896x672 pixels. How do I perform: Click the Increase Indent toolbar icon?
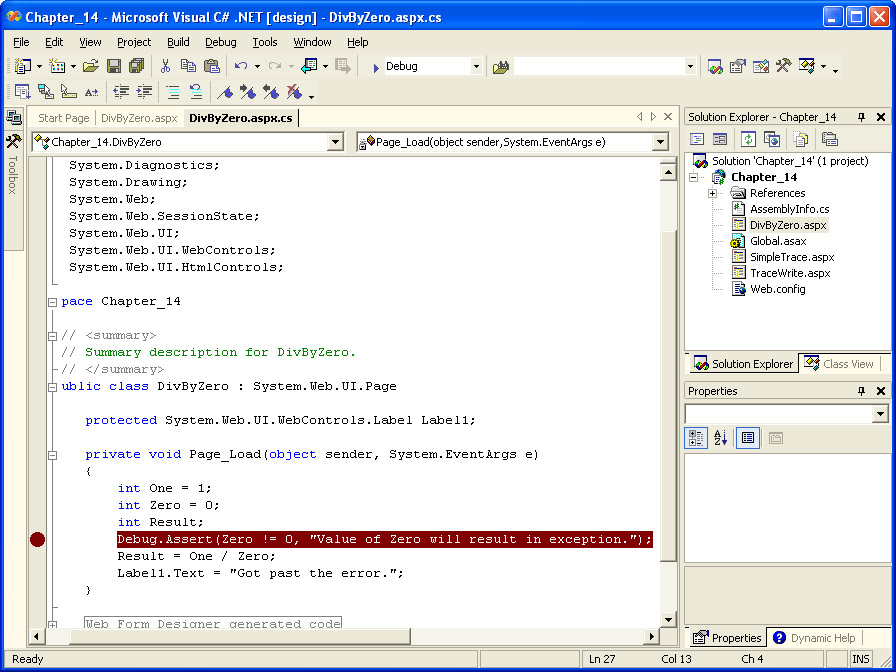[145, 92]
